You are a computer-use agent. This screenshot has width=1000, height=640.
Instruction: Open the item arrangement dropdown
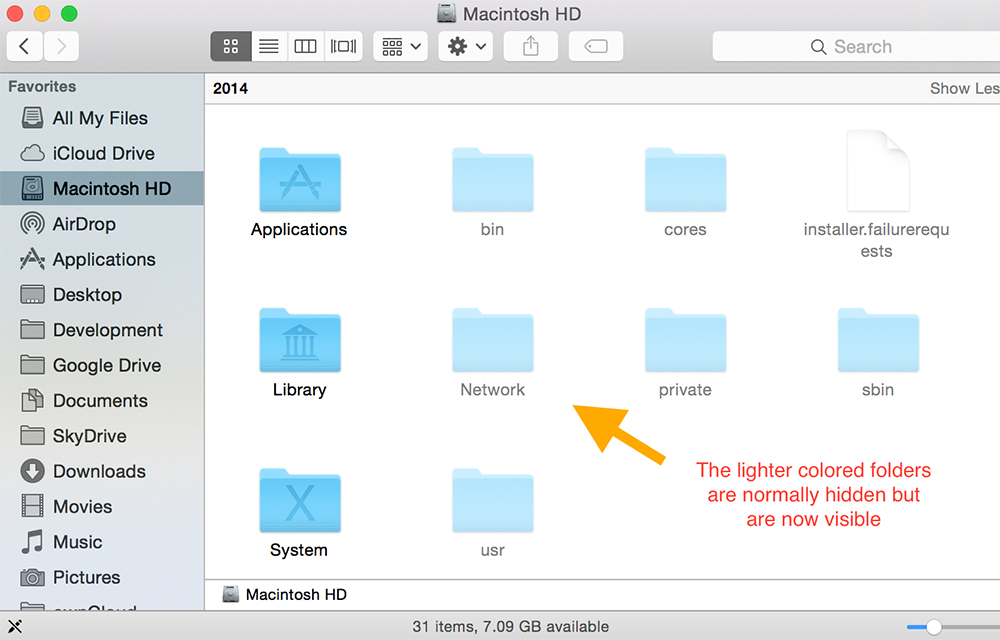pyautogui.click(x=399, y=46)
